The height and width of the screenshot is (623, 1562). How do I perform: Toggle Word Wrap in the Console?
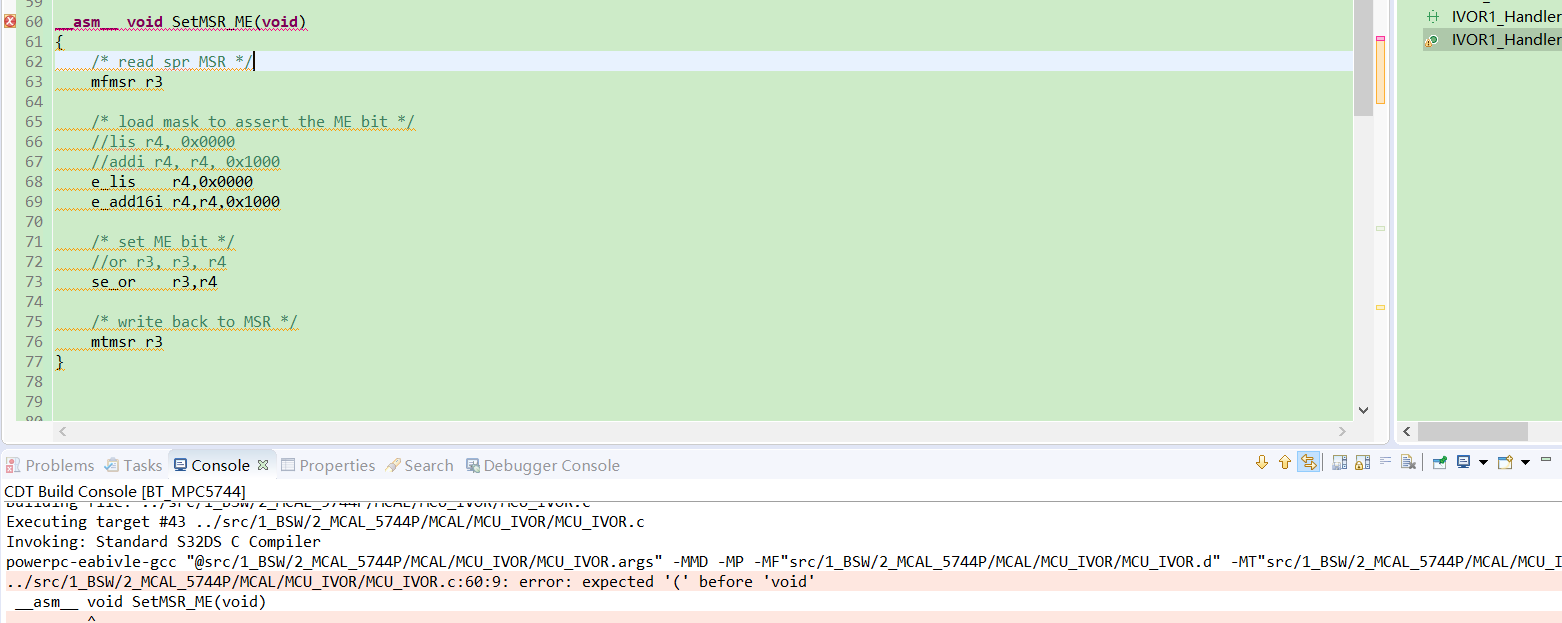coord(1387,462)
